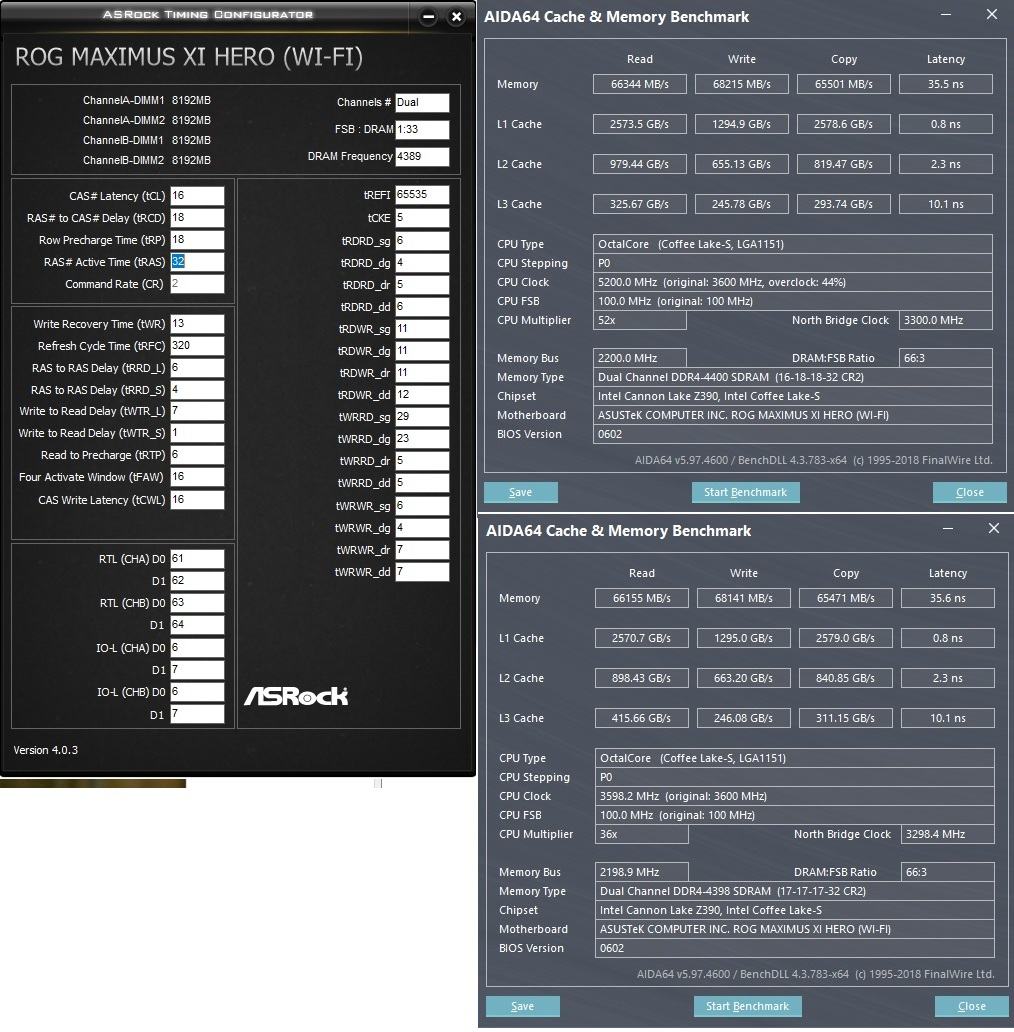The image size is (1014, 1032).
Task: Close the lower AIDA64 benchmark window via X
Action: coord(994,529)
